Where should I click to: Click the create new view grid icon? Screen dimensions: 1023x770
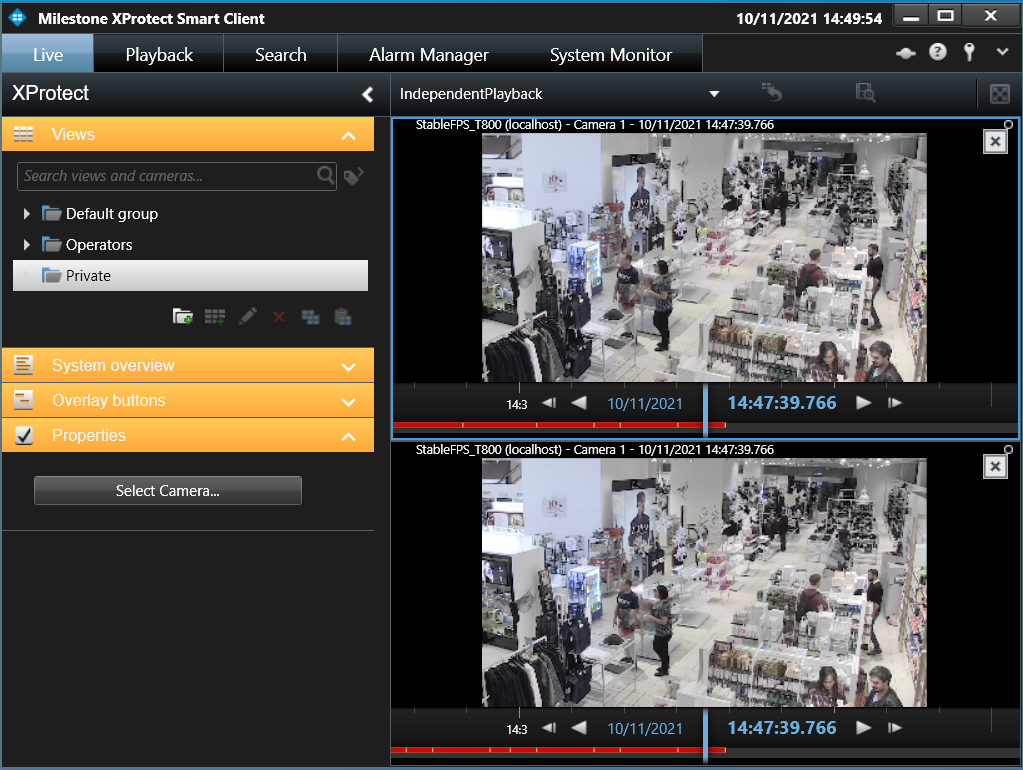pos(215,317)
